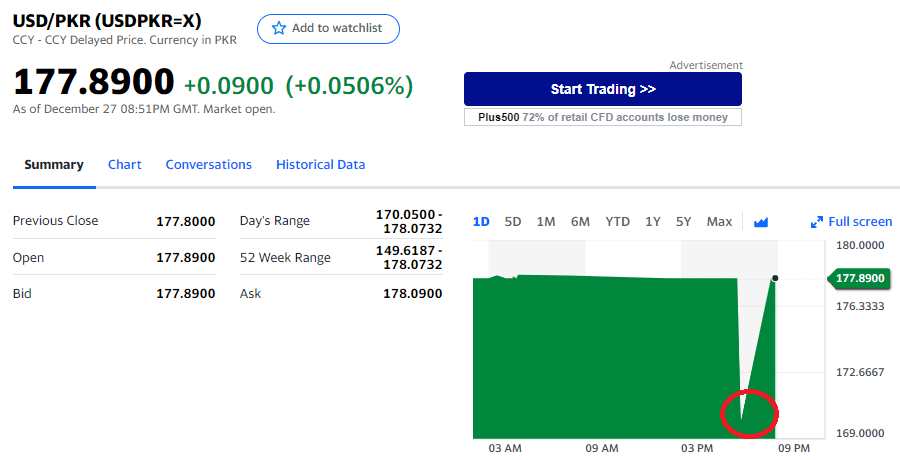Click the Previous Close label

coord(56,221)
